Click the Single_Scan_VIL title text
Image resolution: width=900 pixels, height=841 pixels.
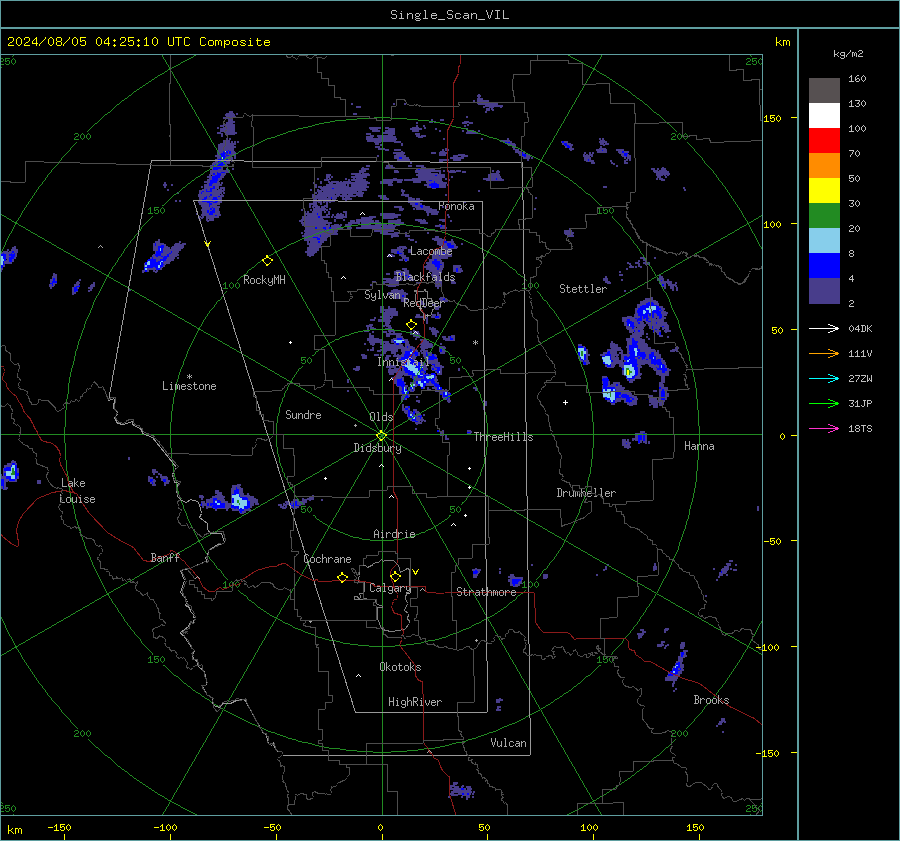[449, 15]
